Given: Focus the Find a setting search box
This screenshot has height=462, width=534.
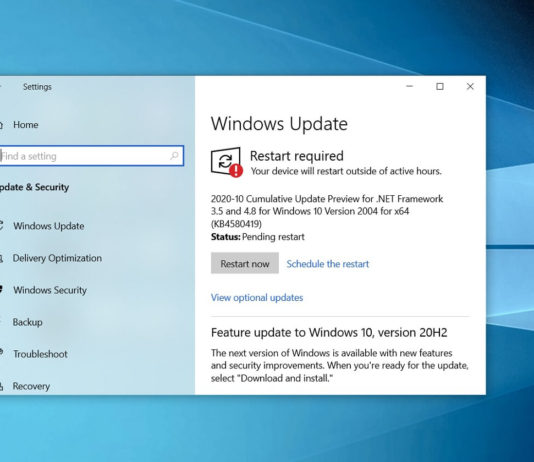Looking at the screenshot, I should pyautogui.click(x=91, y=156).
